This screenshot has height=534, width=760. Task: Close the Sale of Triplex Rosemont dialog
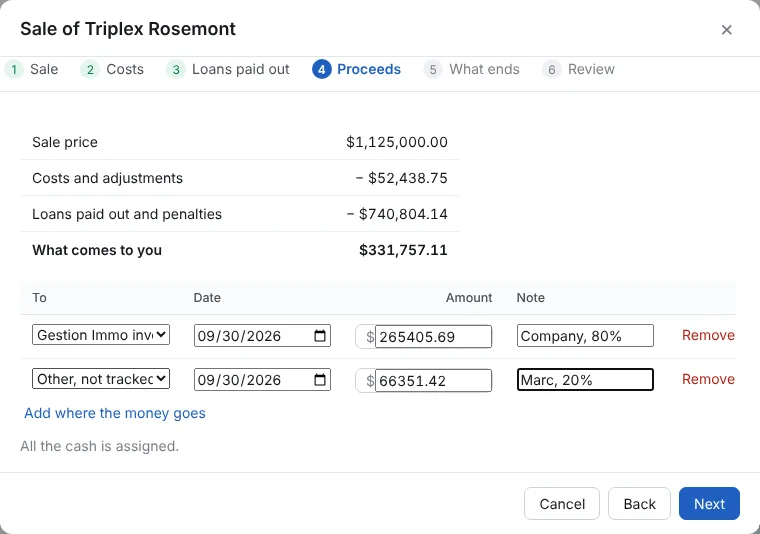coord(726,30)
